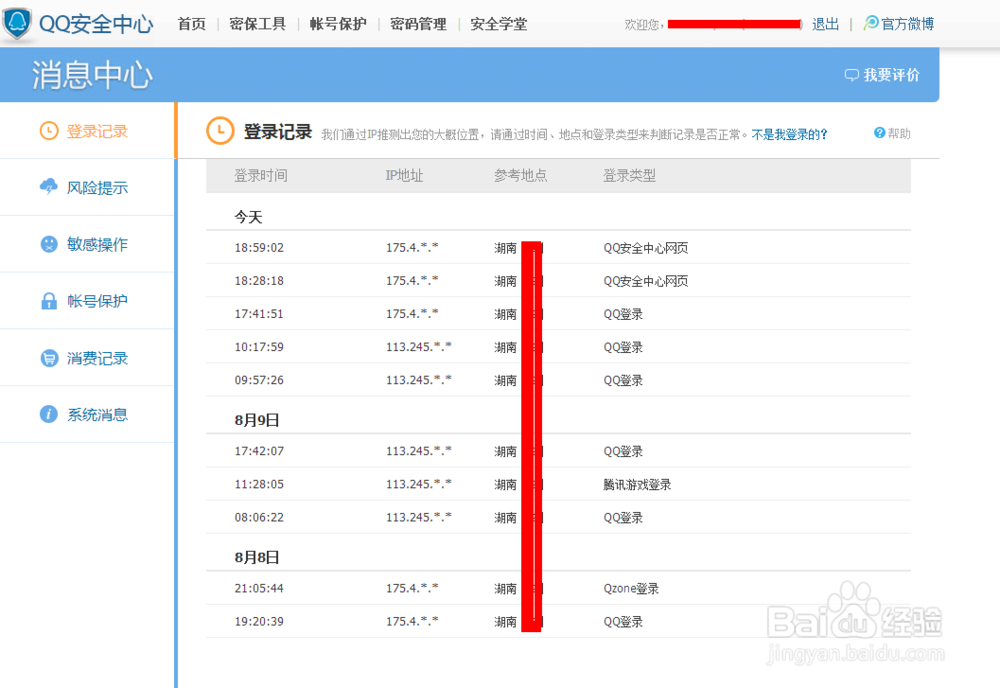Click the 11:28:05 login time
Screen dimensions: 1000x688
[x=259, y=484]
